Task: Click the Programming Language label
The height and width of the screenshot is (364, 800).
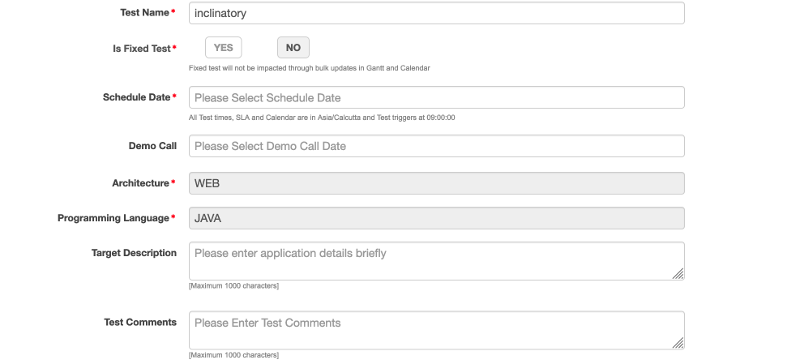Action: (113, 218)
